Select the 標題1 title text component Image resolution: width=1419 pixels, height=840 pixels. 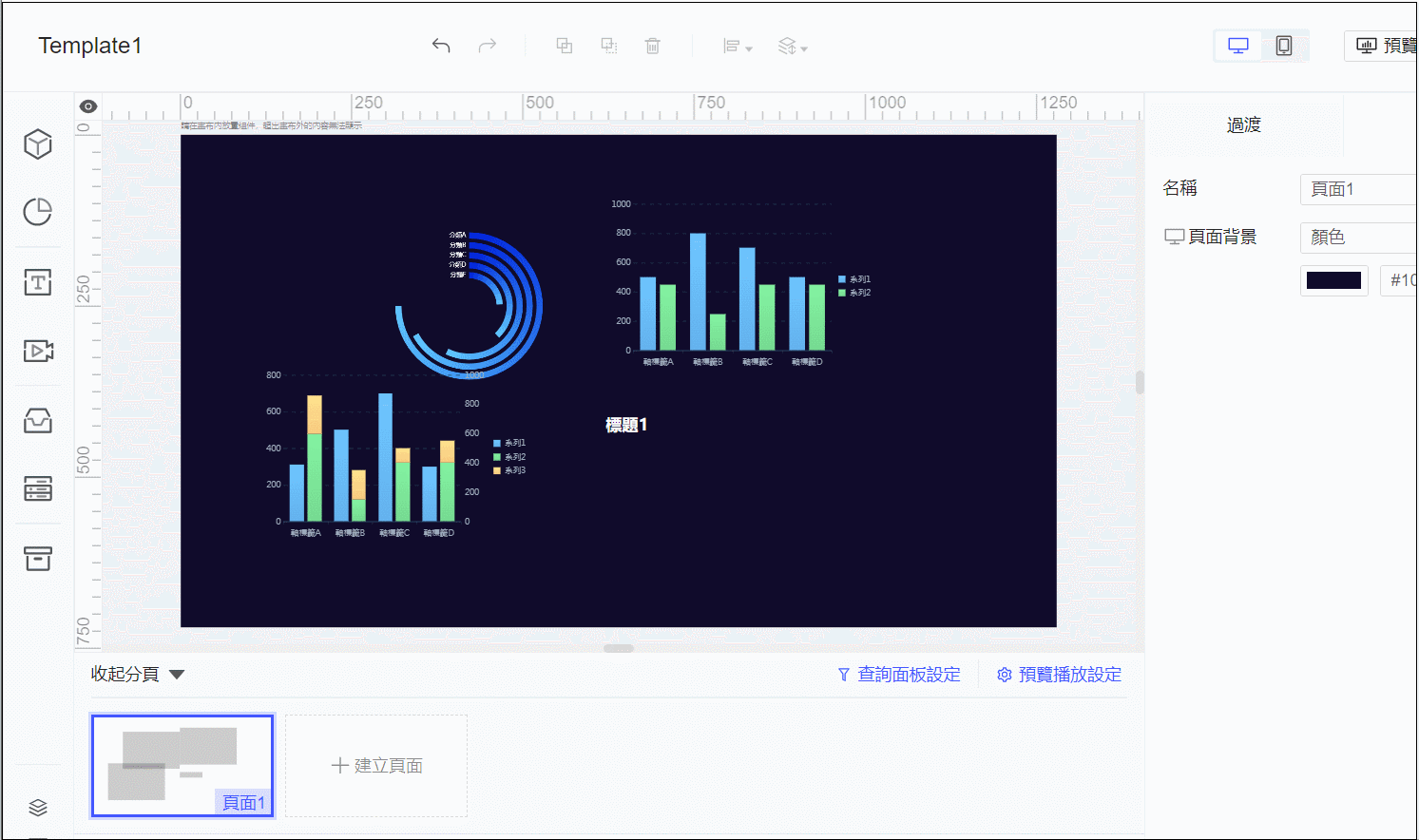626,425
